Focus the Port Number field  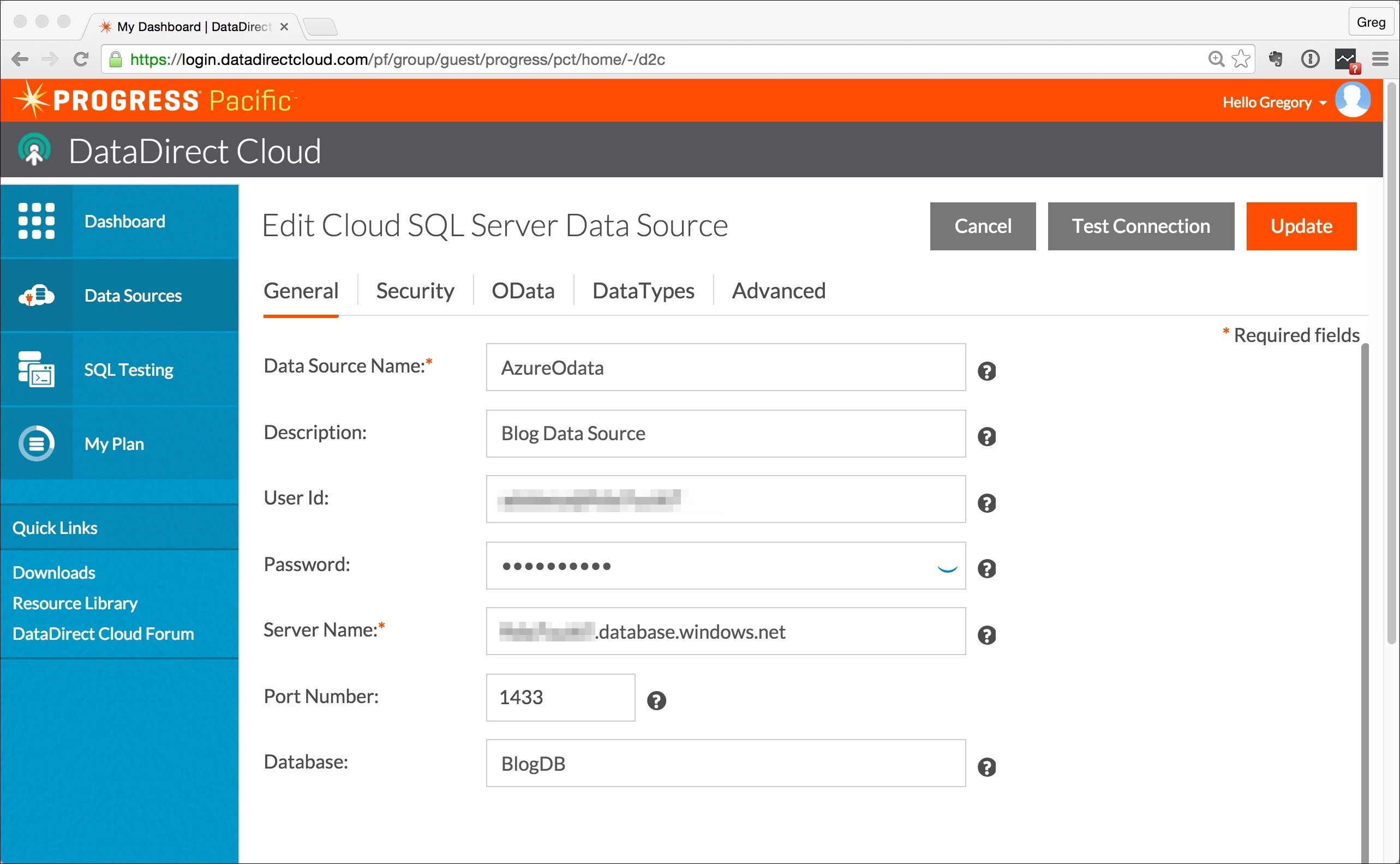(x=560, y=697)
